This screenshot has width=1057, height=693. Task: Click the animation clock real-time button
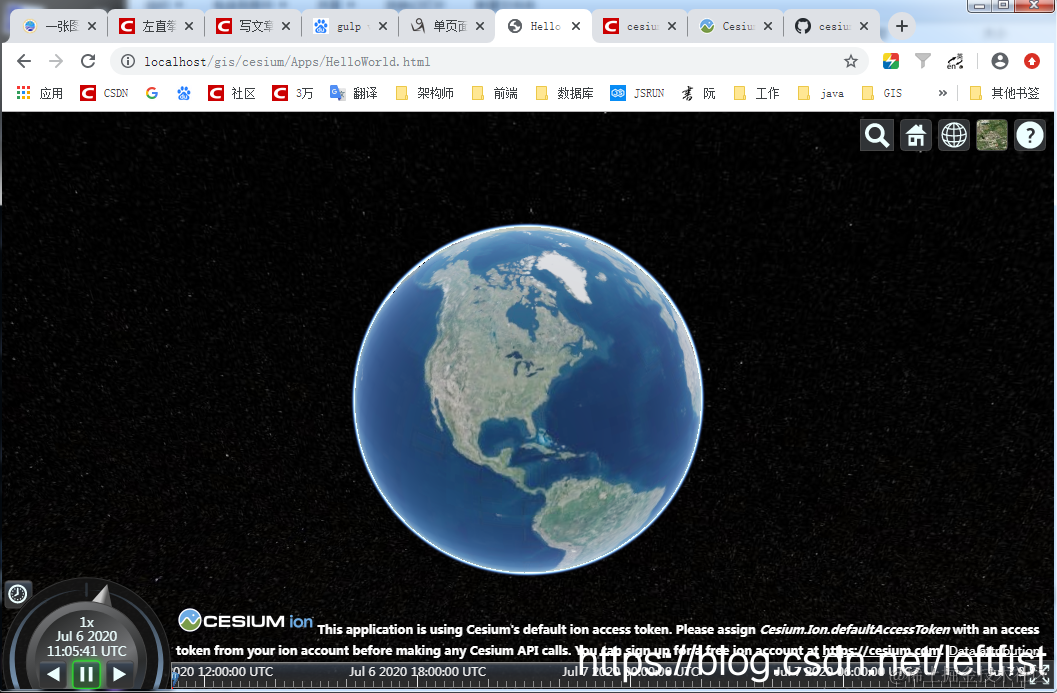pyautogui.click(x=18, y=594)
